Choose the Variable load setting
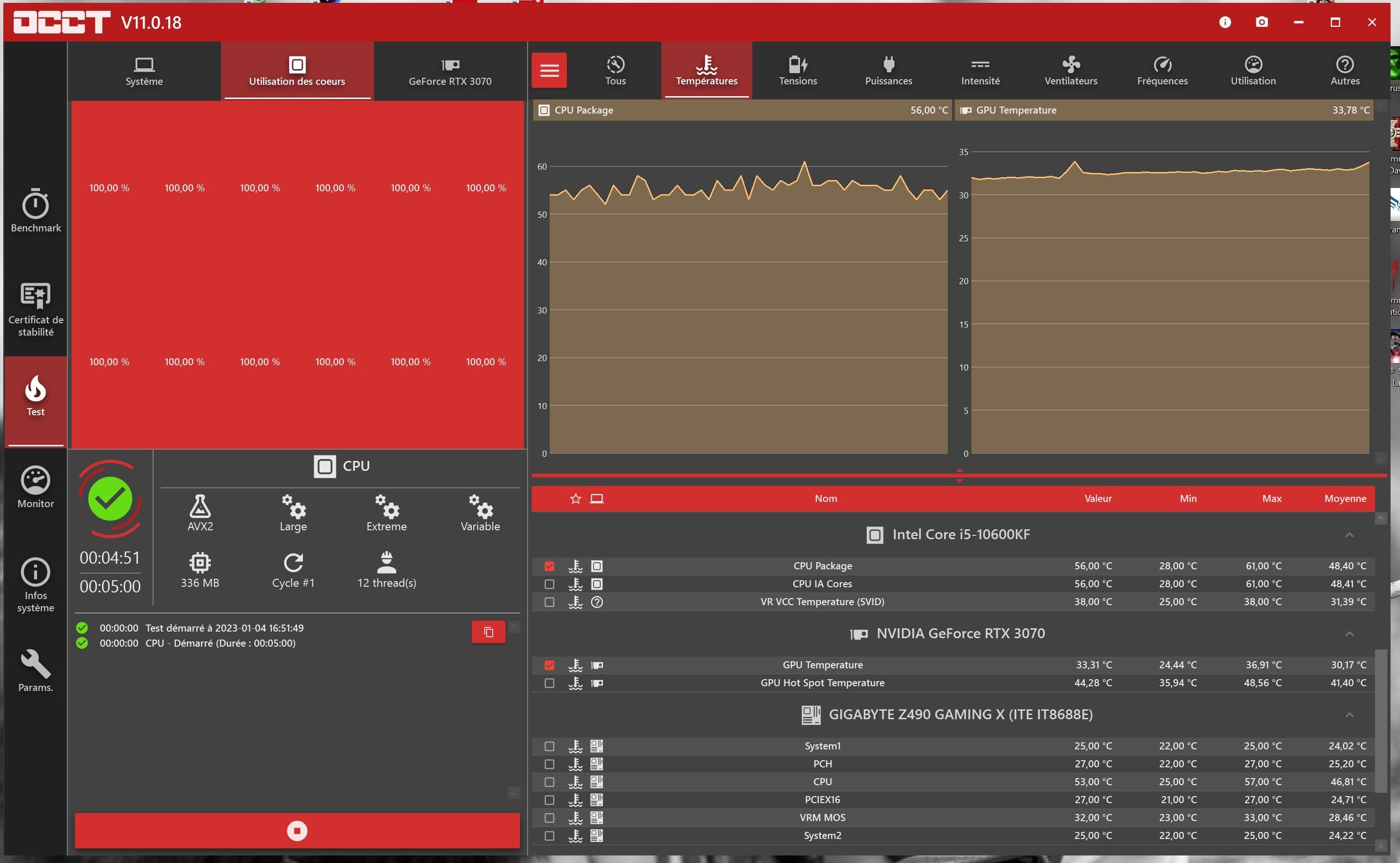 click(480, 513)
